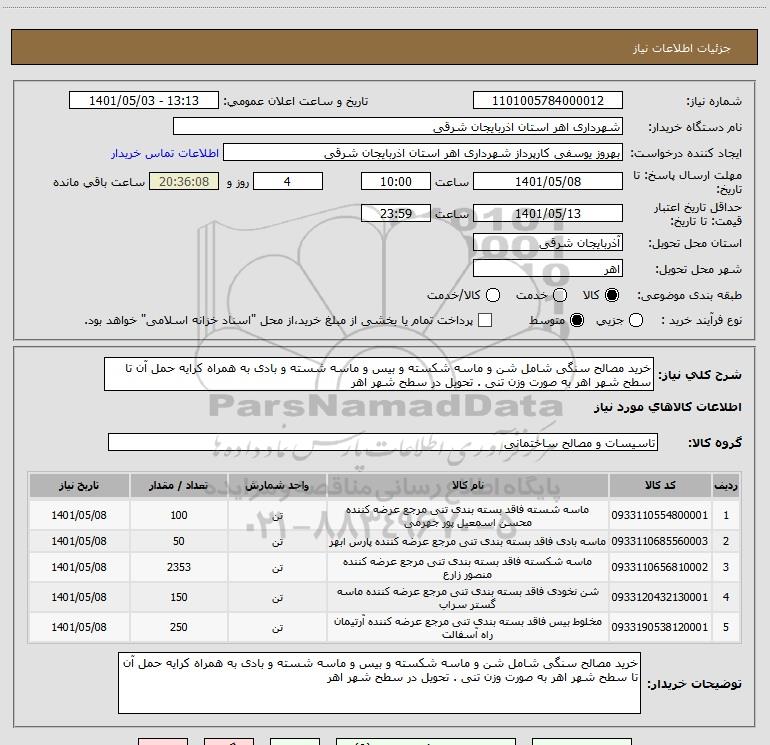Click the delivery city اهر field
The height and width of the screenshot is (745, 770).
coord(548,269)
